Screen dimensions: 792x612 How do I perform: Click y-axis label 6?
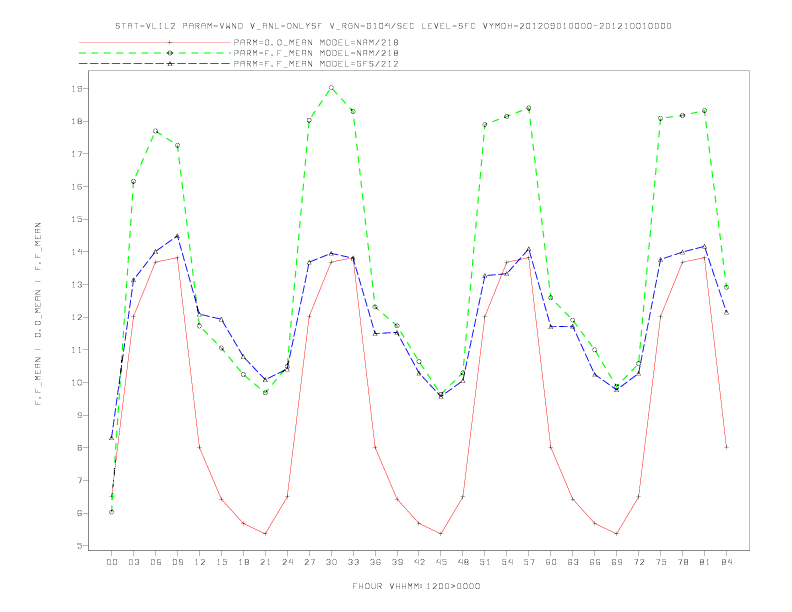[79, 513]
